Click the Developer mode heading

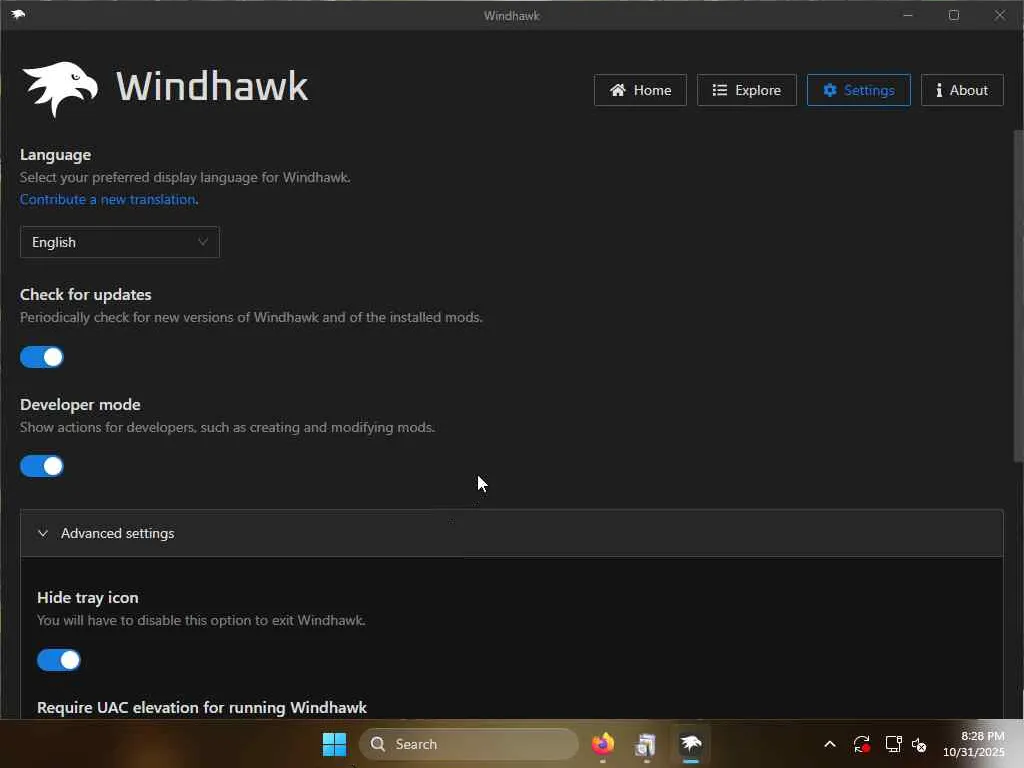[x=80, y=405]
